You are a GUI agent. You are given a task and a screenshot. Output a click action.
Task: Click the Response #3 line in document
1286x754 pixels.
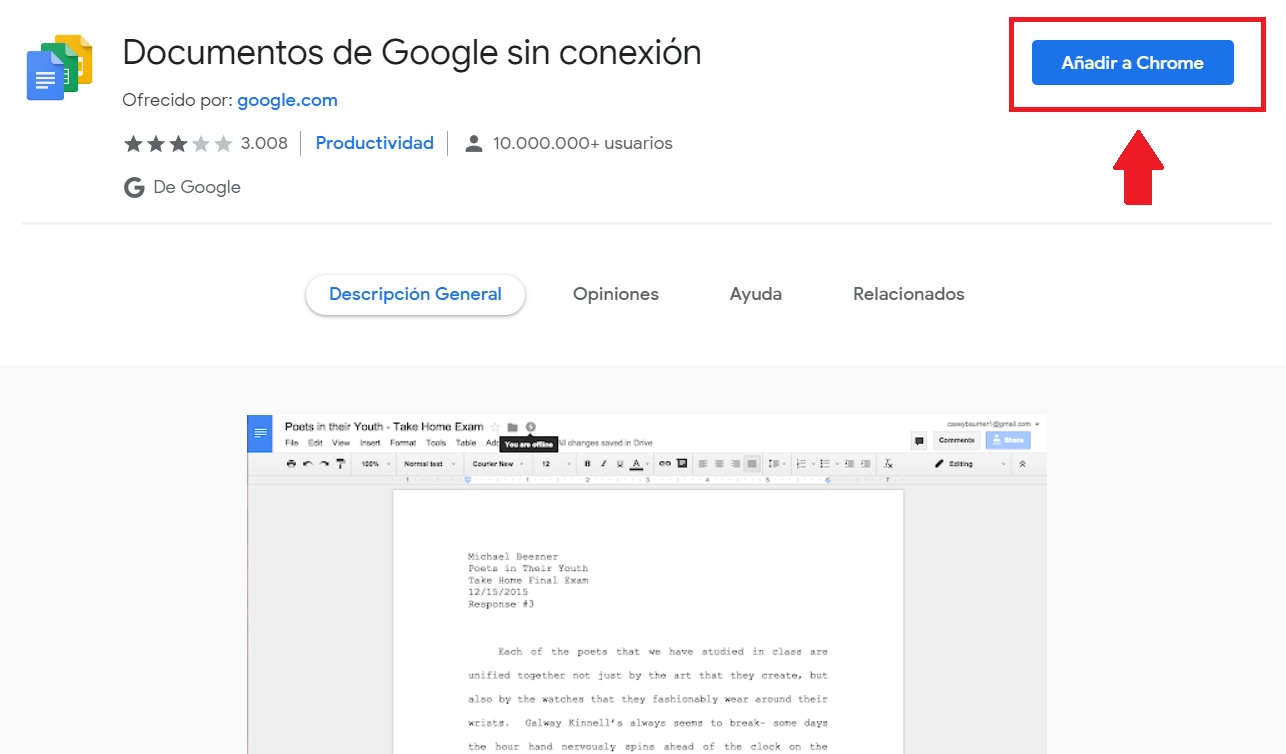pyautogui.click(x=501, y=604)
